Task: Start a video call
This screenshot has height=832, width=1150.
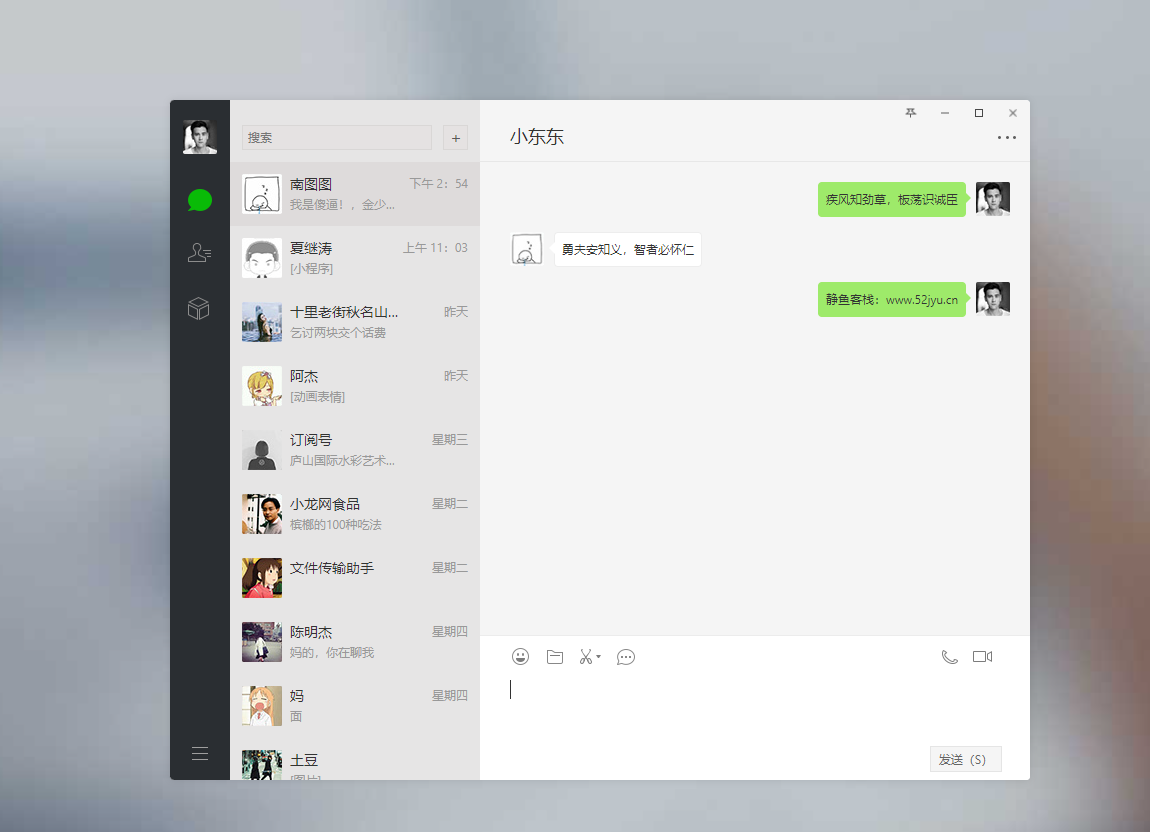Action: click(x=982, y=657)
